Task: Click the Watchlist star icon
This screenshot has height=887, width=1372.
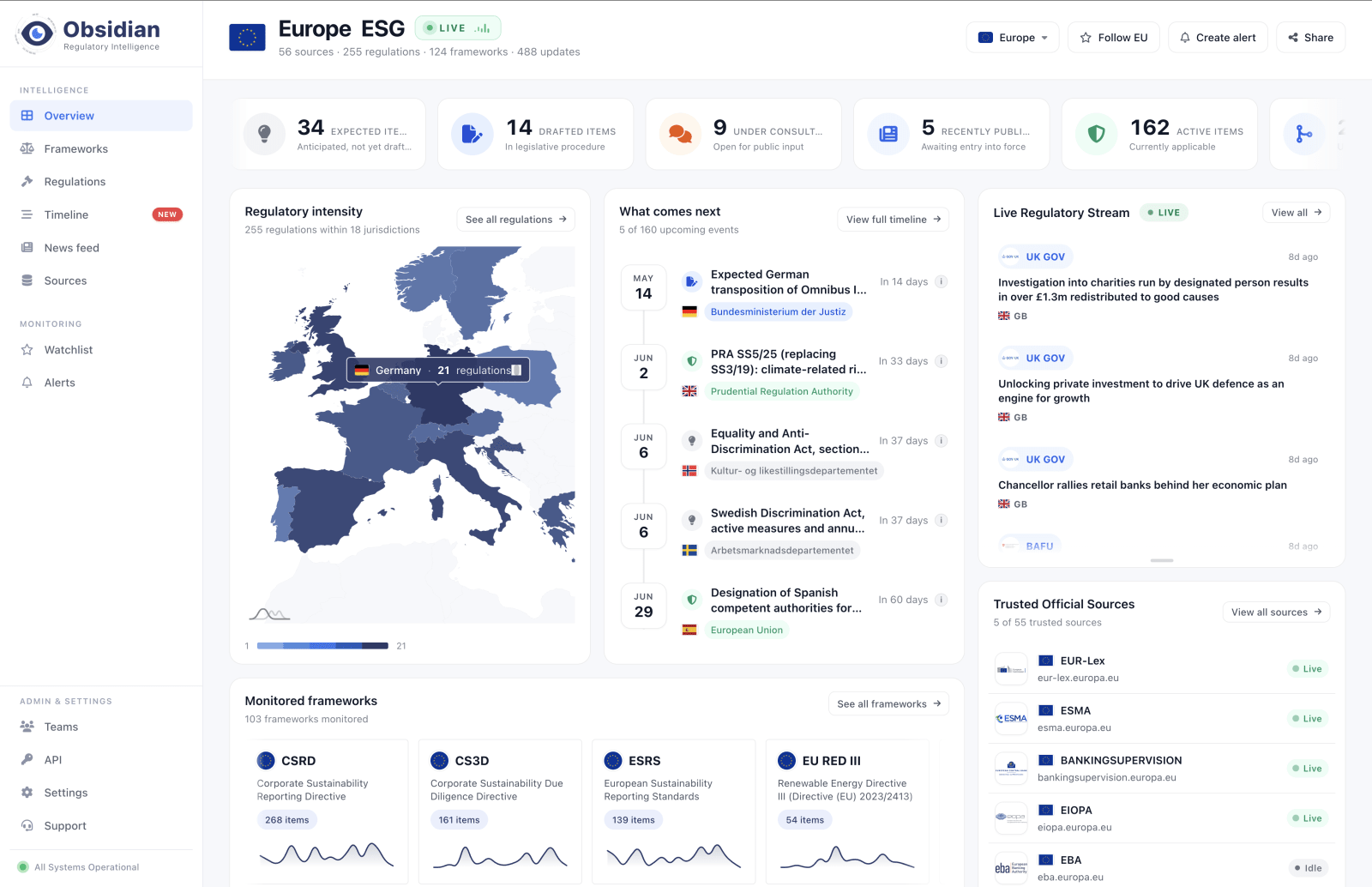Action: coord(27,350)
